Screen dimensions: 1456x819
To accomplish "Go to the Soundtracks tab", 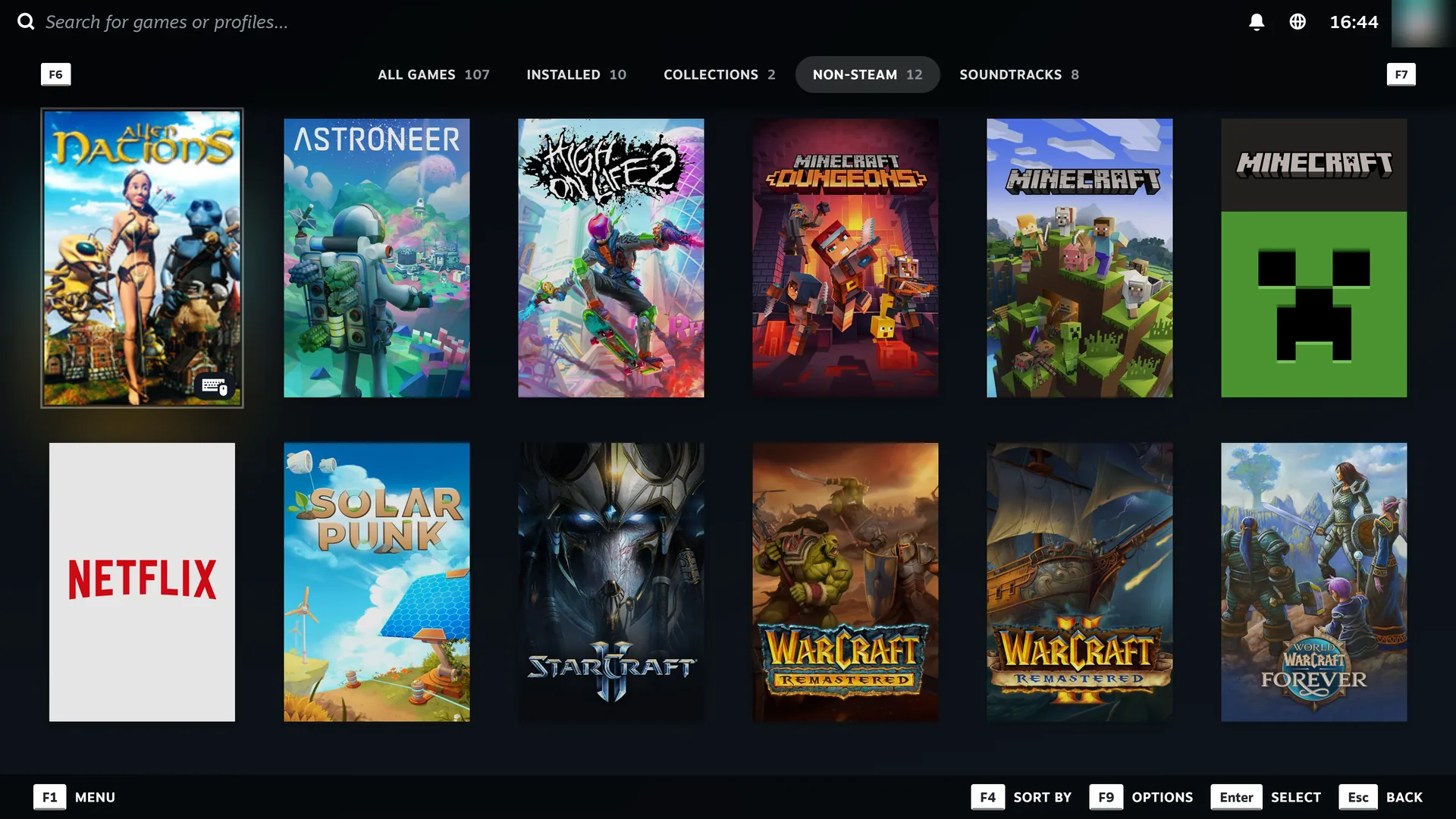I will click(1019, 74).
